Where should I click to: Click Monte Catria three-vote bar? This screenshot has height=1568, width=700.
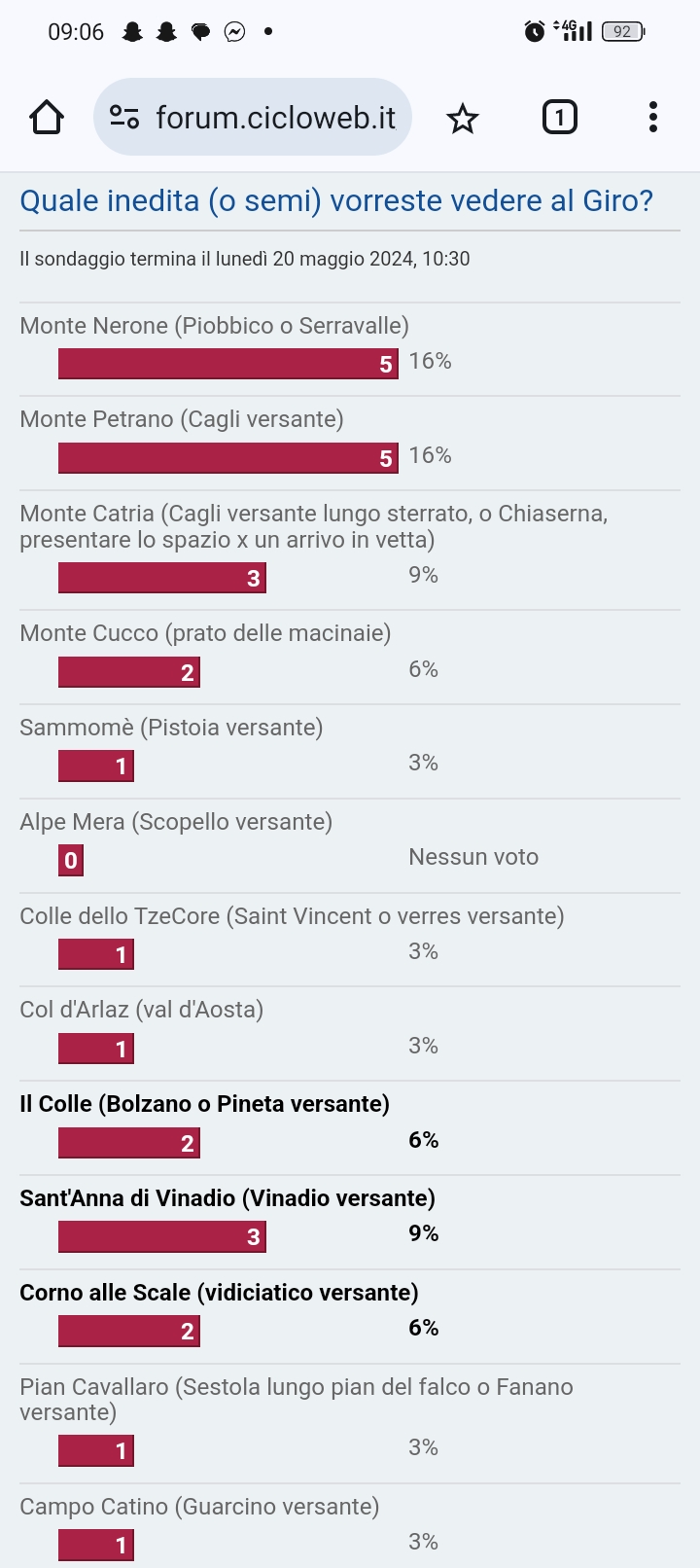pyautogui.click(x=162, y=578)
